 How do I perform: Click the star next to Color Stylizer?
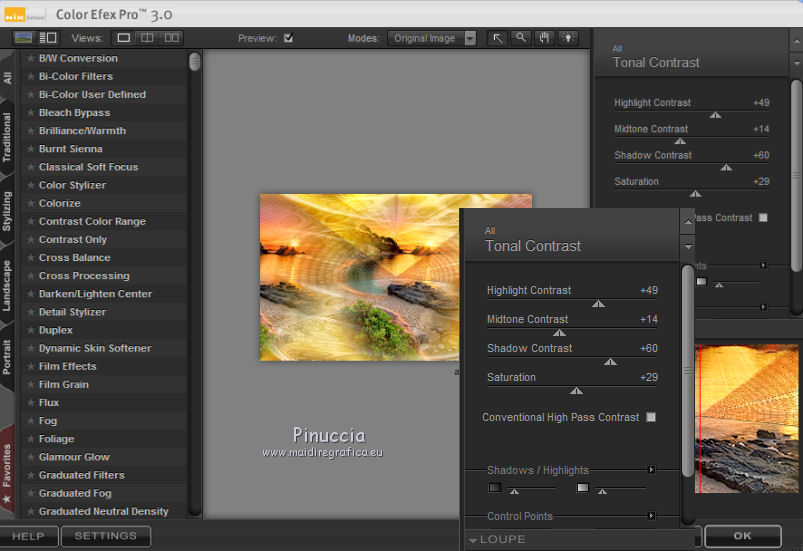pyautogui.click(x=31, y=185)
